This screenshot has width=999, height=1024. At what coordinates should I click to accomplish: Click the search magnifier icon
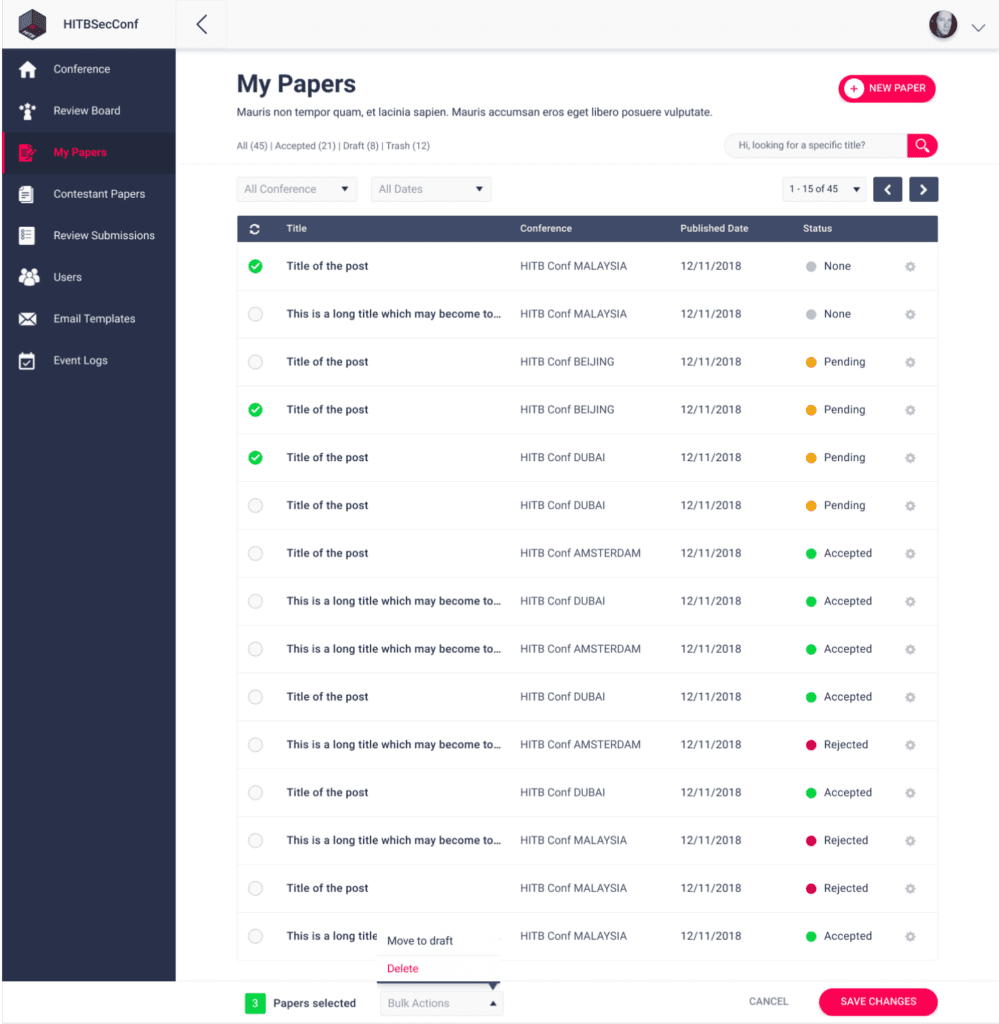[921, 145]
